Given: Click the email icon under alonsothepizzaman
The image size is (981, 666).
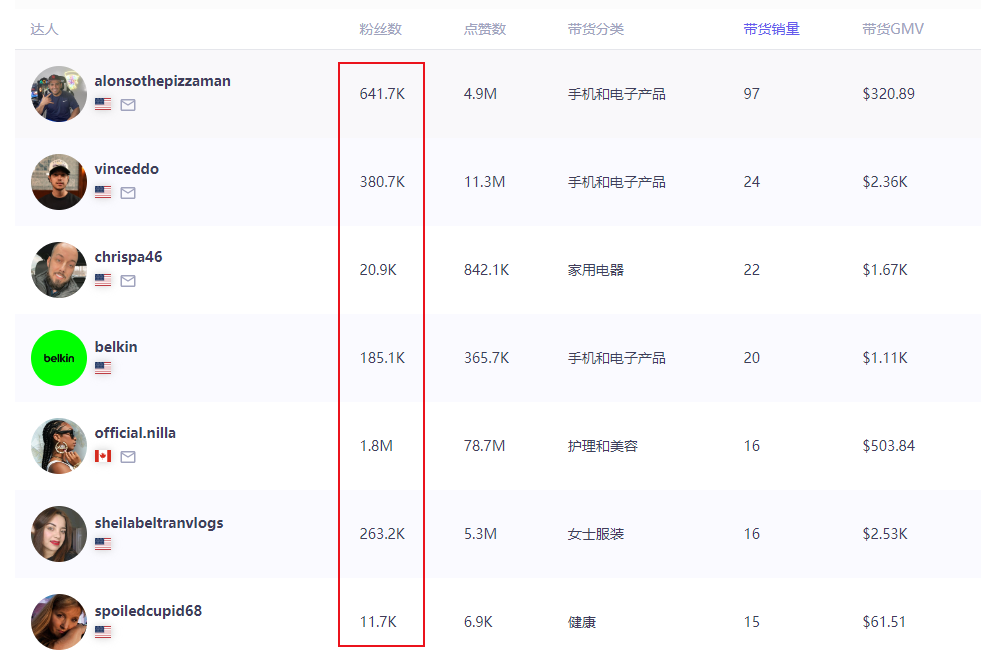Looking at the screenshot, I should click(128, 105).
